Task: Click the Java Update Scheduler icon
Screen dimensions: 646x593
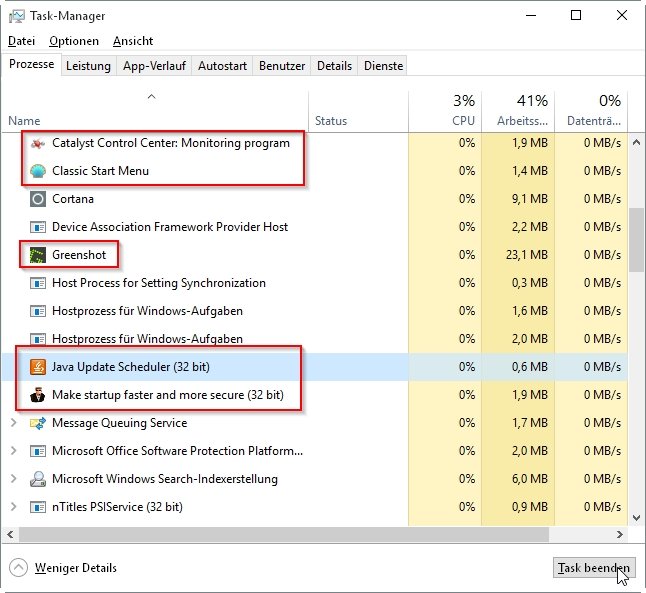Action: (x=38, y=367)
